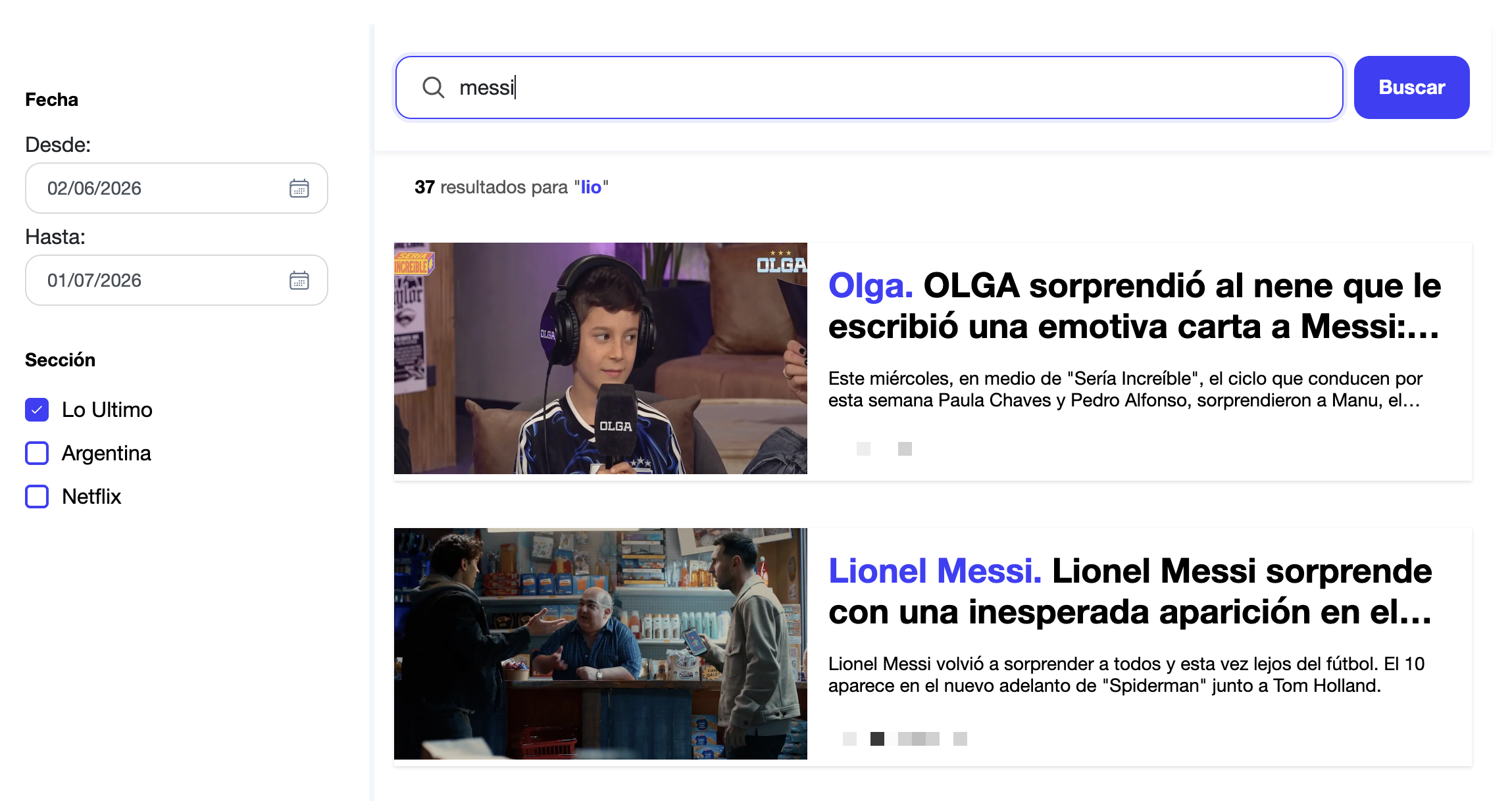Click the Desde date field 02/06/2026

pyautogui.click(x=176, y=188)
